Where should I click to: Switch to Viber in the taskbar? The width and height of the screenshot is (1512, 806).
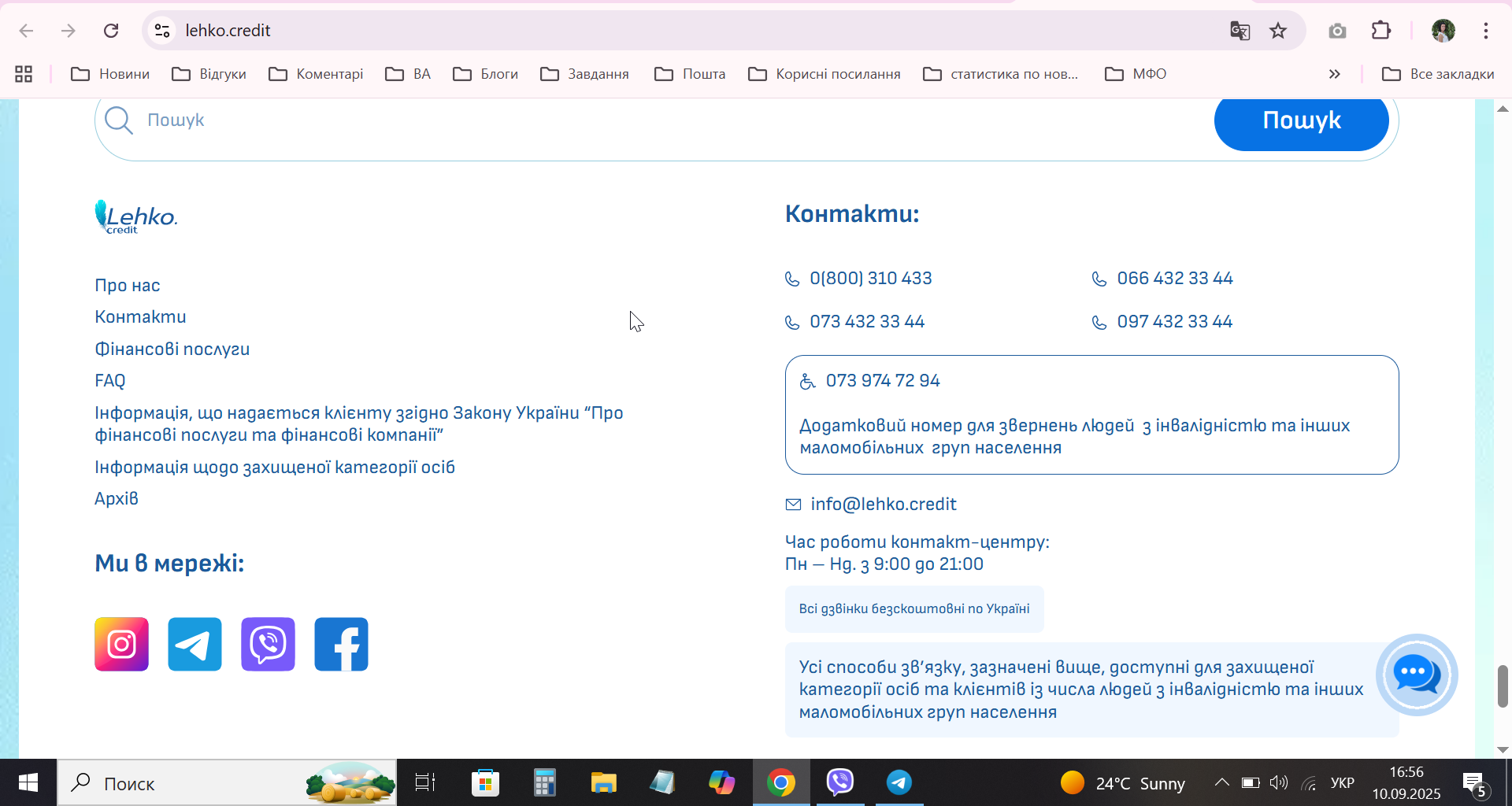coord(840,782)
